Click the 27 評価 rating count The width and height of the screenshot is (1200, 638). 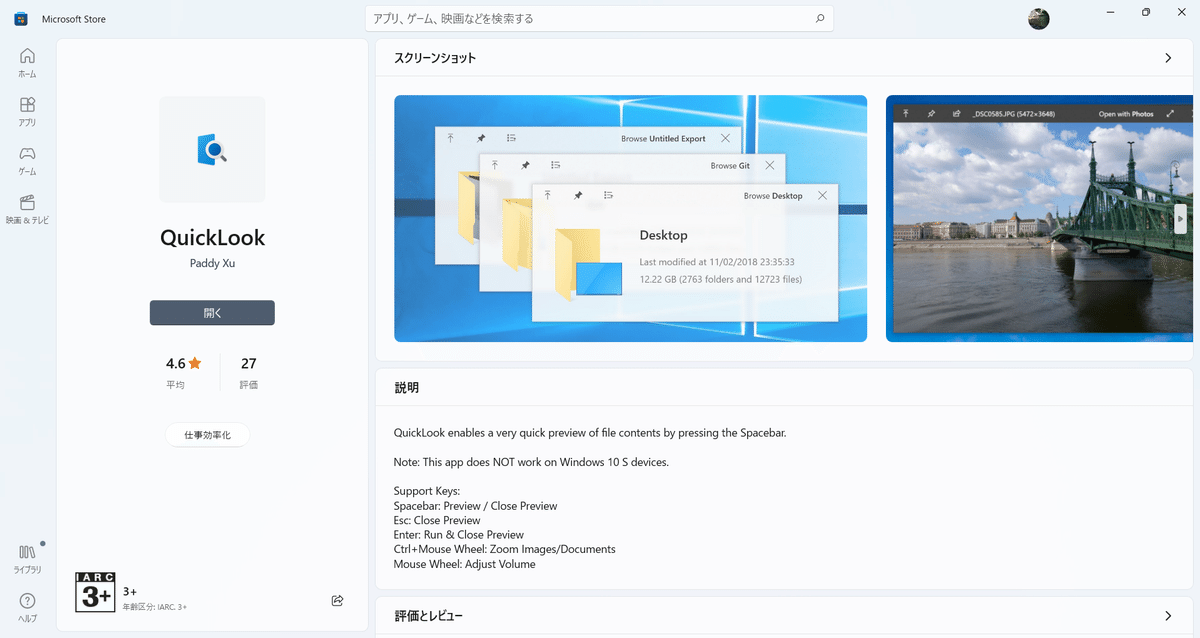point(248,372)
